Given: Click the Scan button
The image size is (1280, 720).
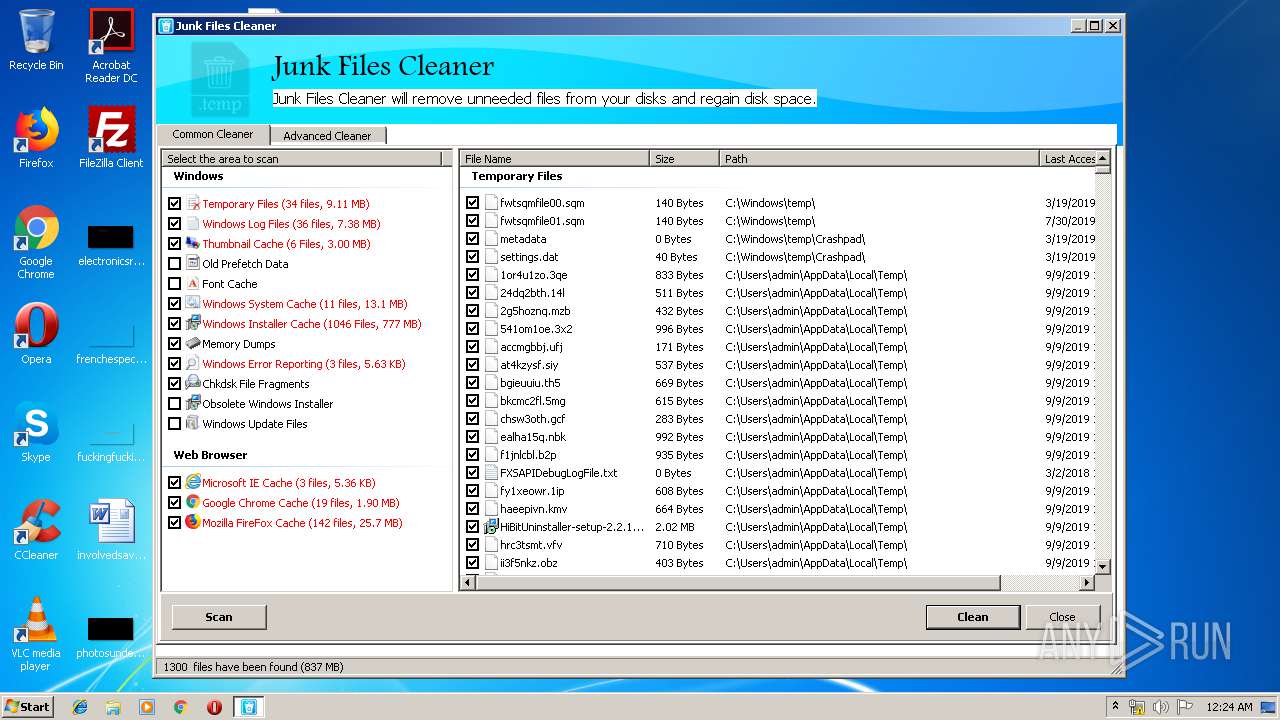Looking at the screenshot, I should [x=219, y=617].
